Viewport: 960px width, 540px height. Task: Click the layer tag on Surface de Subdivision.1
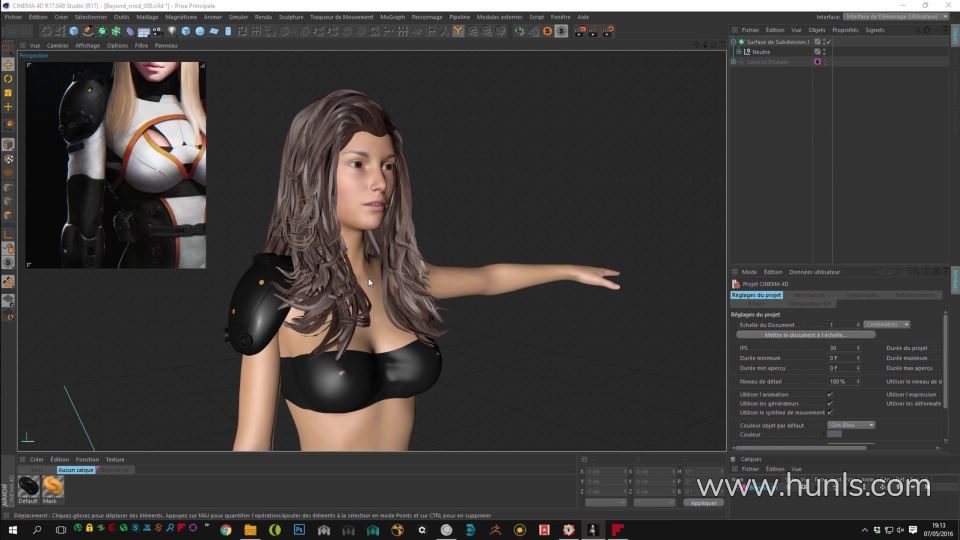pyautogui.click(x=817, y=42)
